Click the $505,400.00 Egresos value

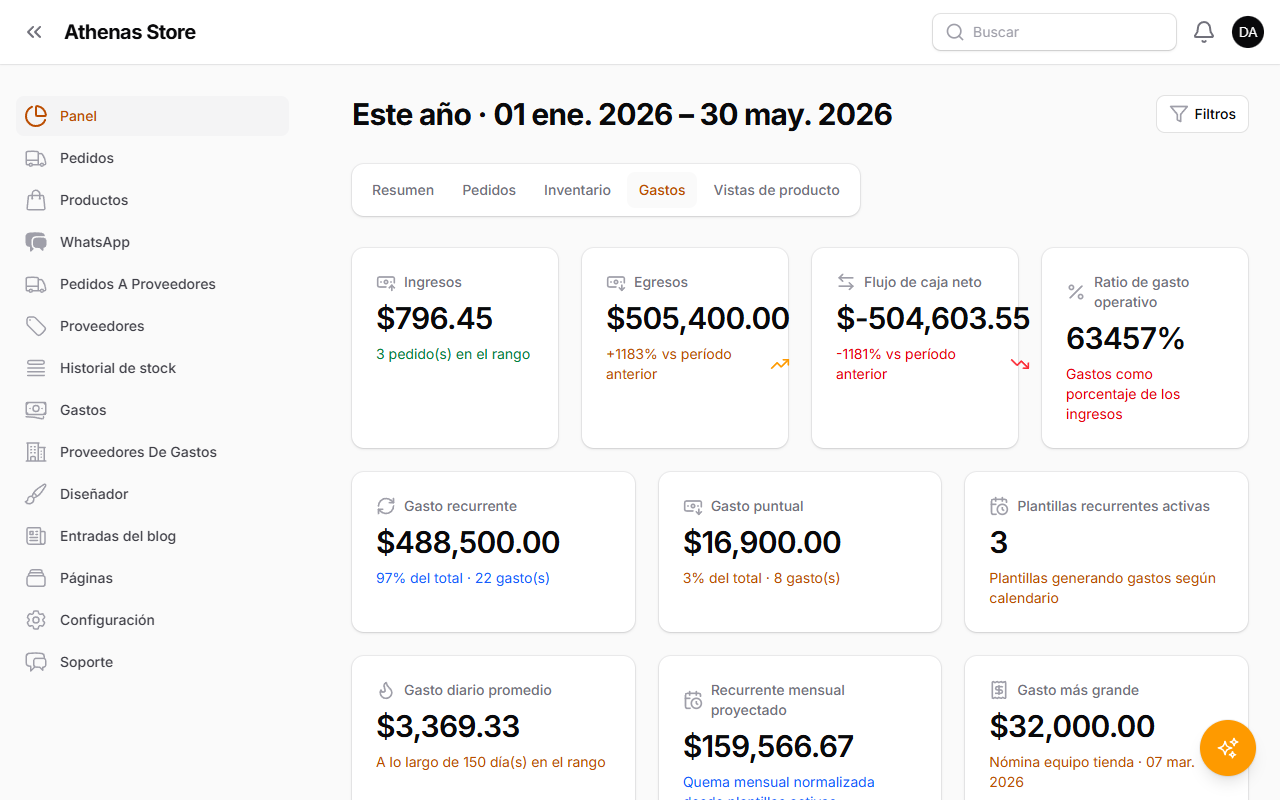697,318
